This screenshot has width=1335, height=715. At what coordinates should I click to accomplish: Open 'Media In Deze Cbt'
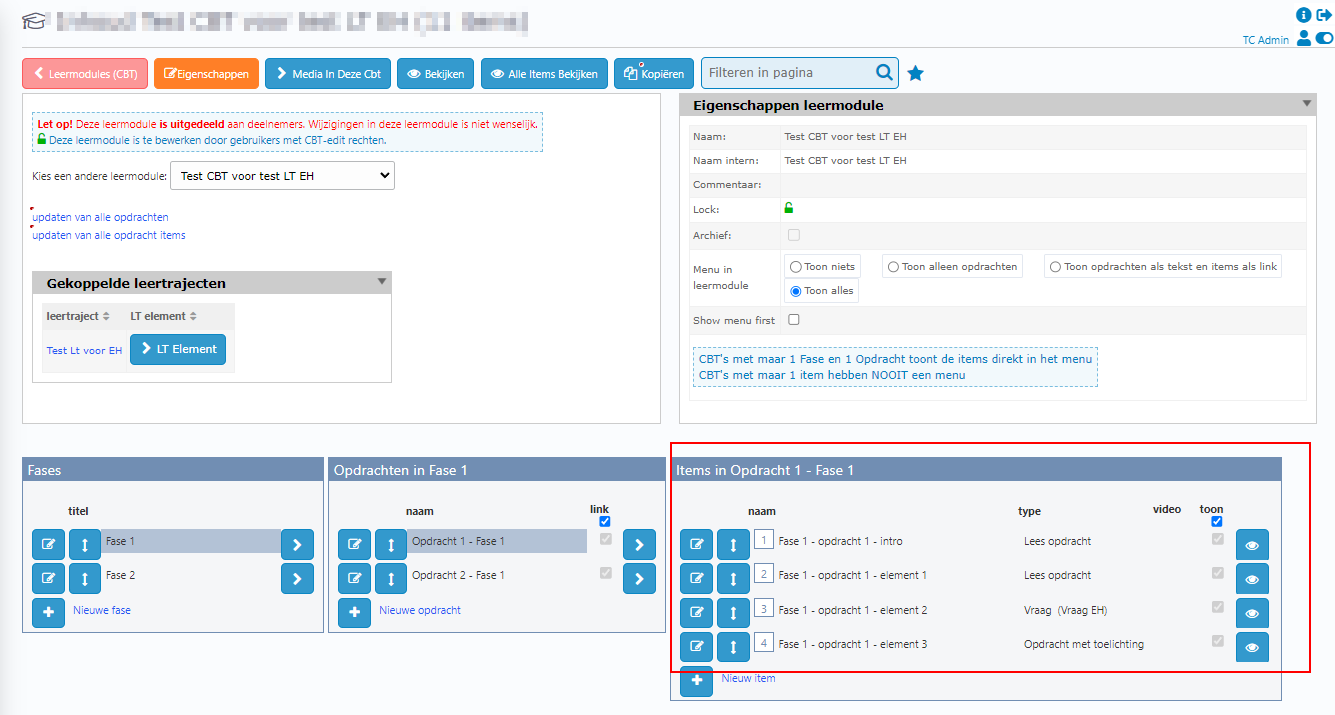(x=328, y=74)
